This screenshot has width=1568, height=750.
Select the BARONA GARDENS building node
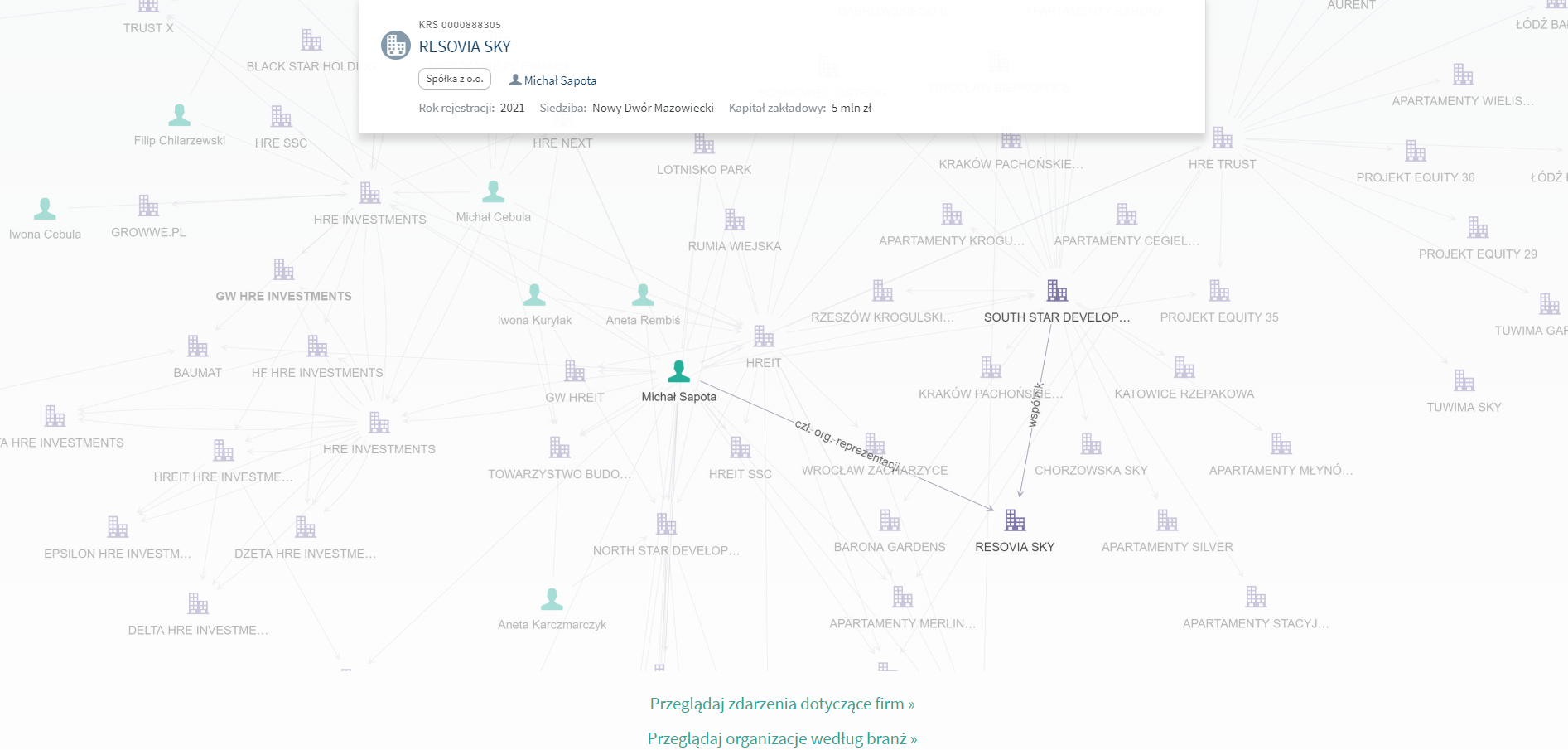(x=890, y=520)
